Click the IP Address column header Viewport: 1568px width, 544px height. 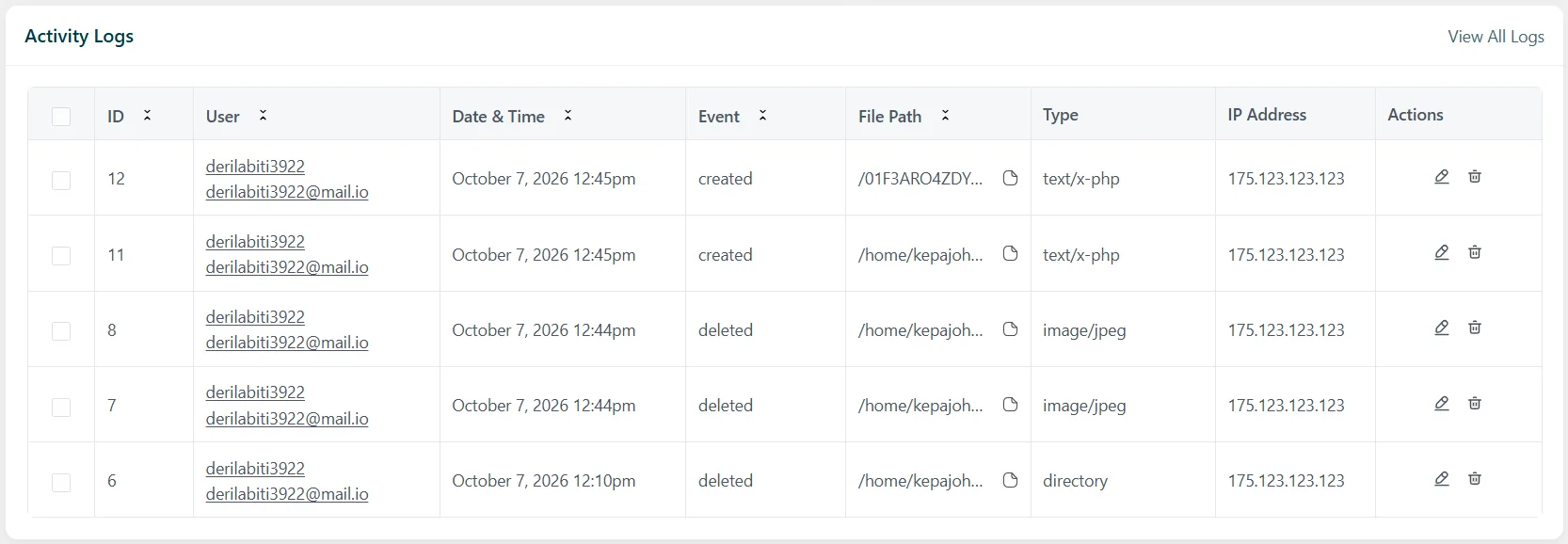tap(1267, 114)
